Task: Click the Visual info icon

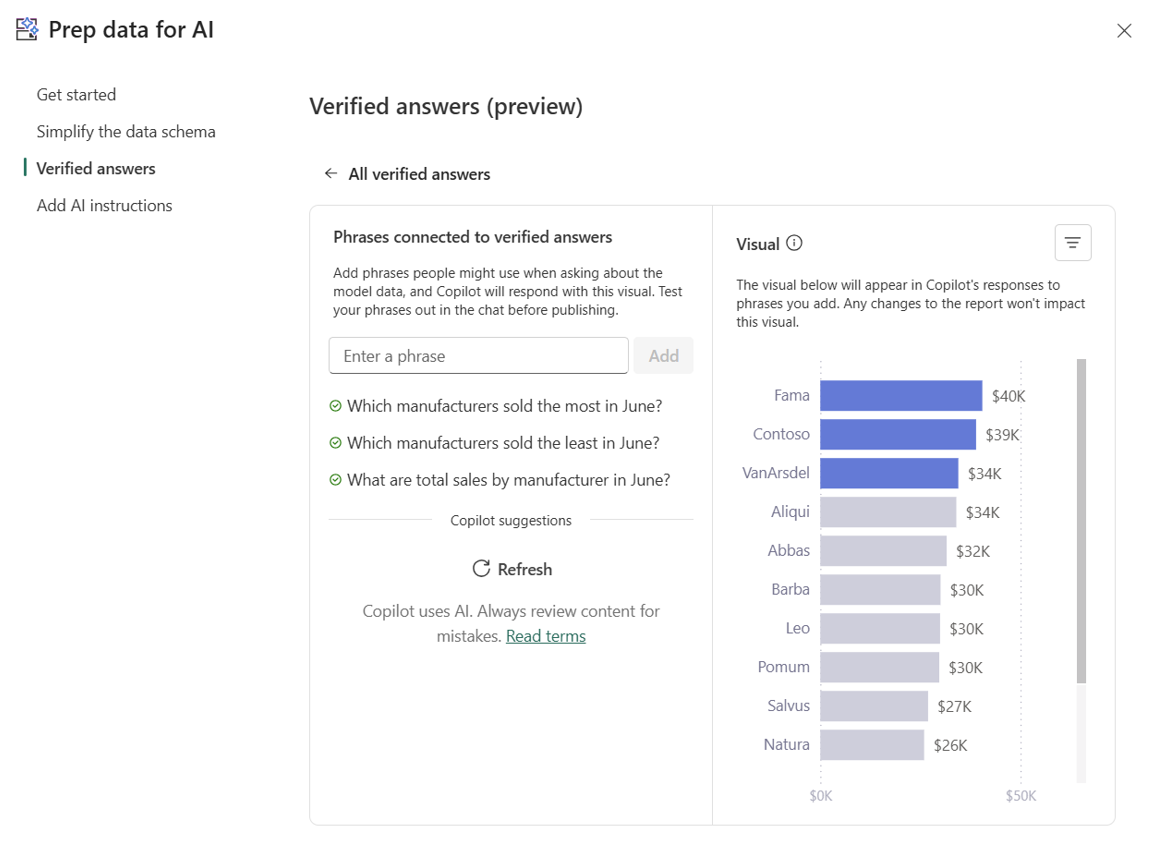Action: click(x=794, y=243)
